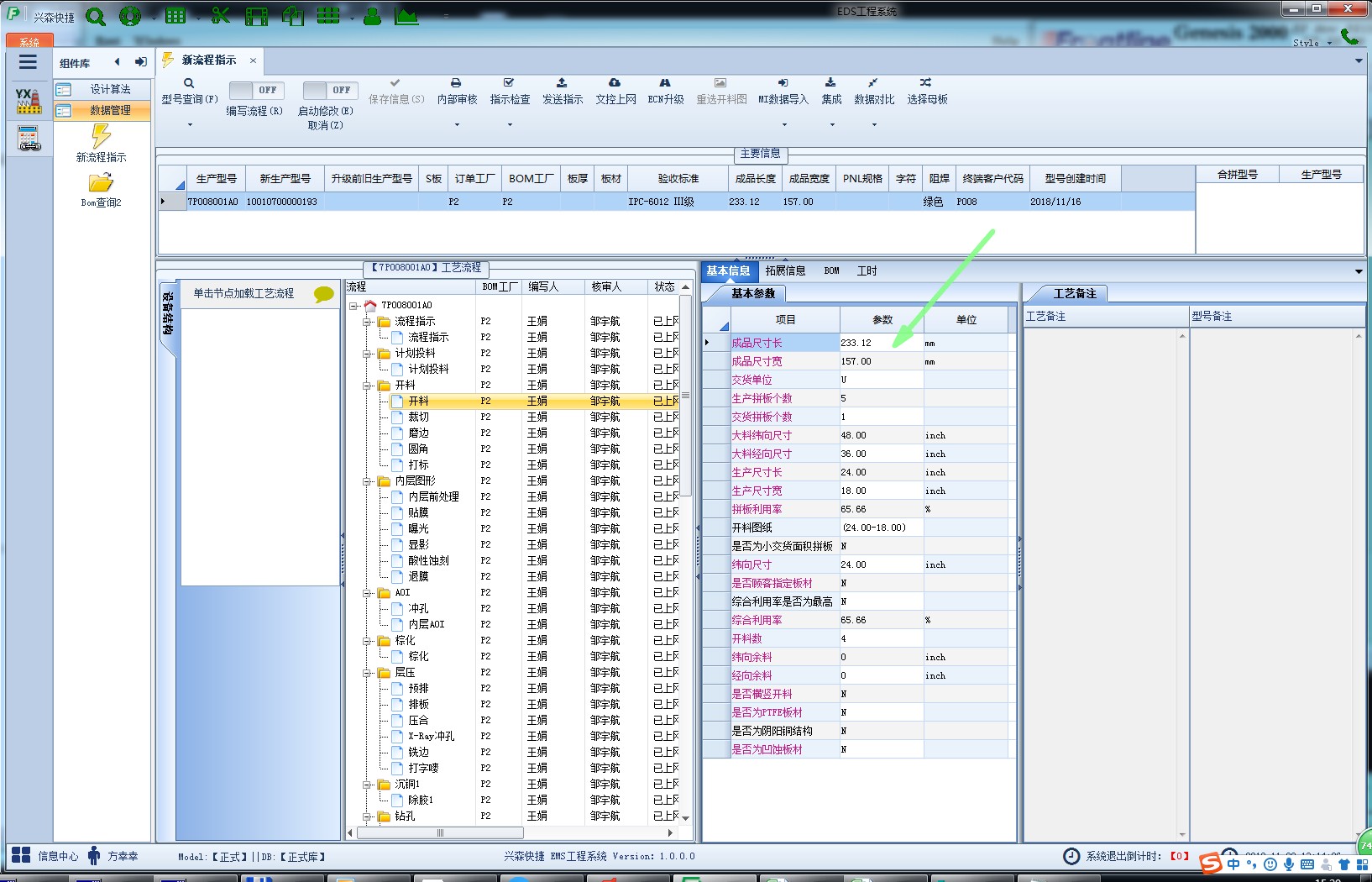1372x882 pixels.
Task: Click the green phone icon
Action: [1349, 36]
